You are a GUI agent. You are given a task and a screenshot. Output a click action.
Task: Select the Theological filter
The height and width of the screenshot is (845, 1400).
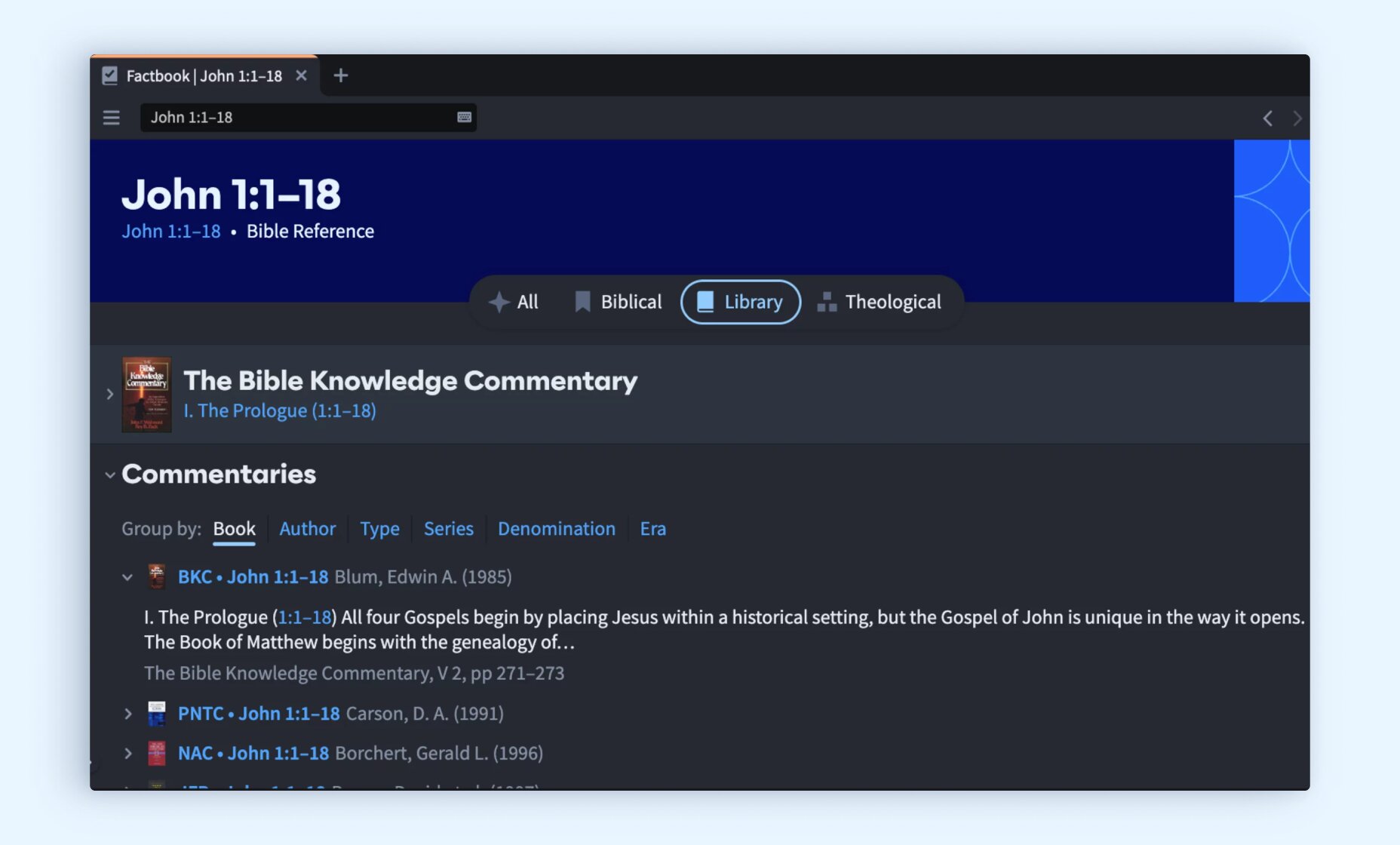pyautogui.click(x=880, y=302)
